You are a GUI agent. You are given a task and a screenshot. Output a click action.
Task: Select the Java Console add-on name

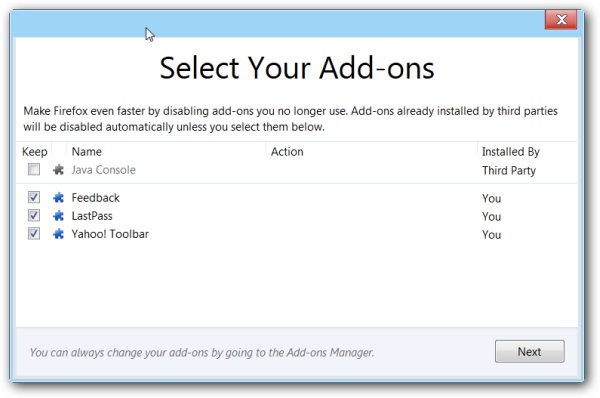pos(103,170)
